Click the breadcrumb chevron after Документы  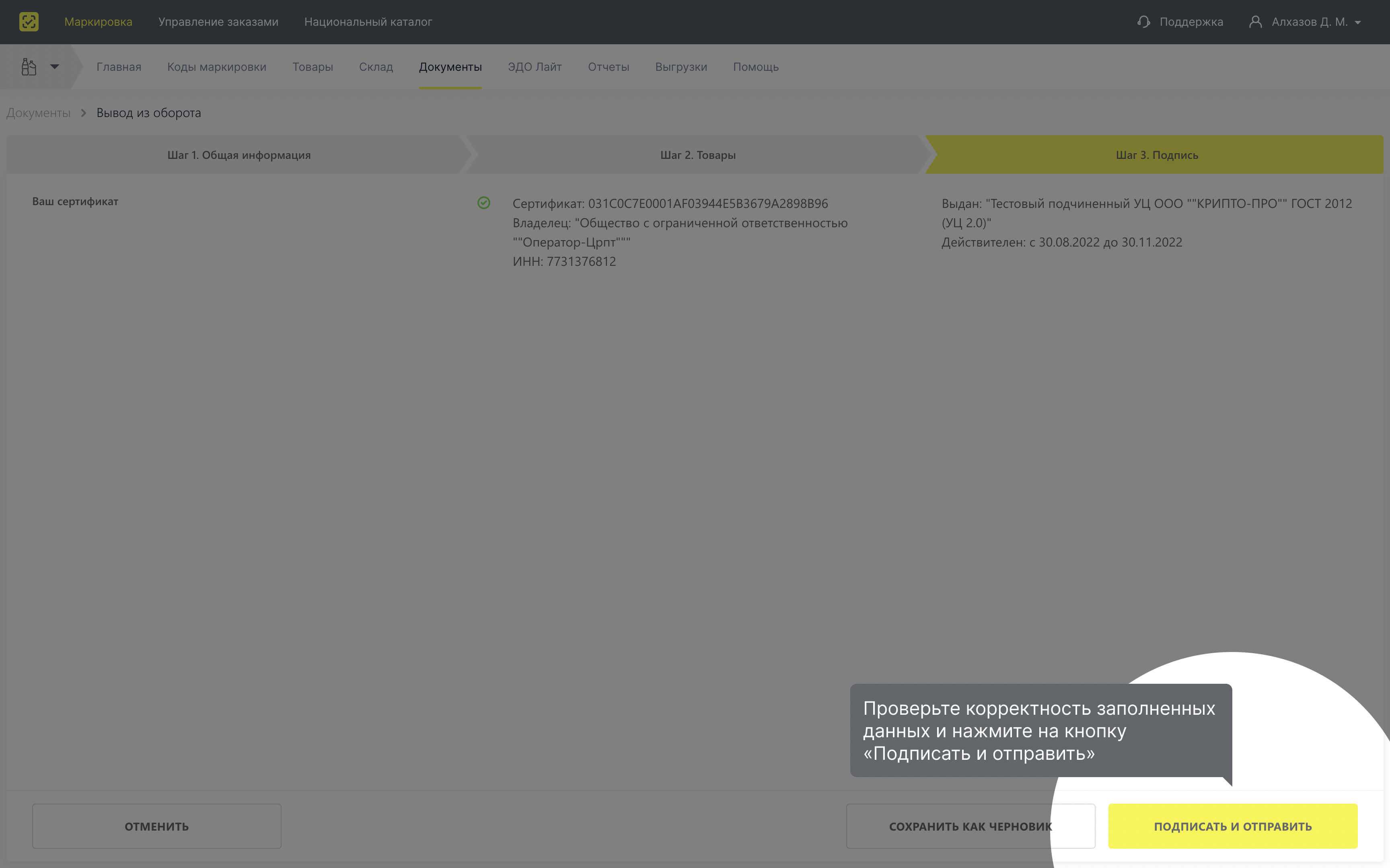(x=83, y=113)
